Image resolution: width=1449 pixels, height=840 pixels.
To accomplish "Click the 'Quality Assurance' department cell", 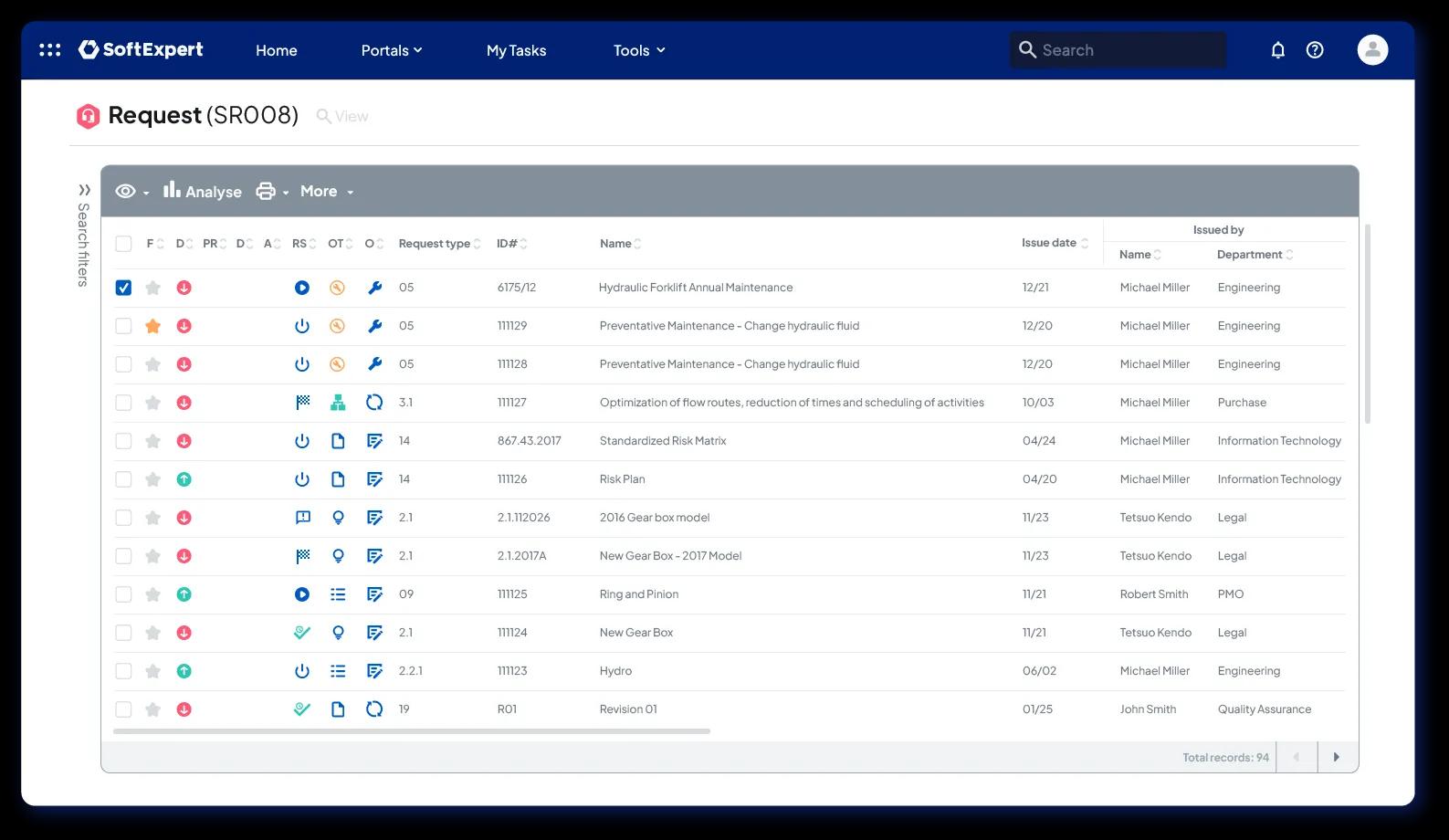I will (x=1264, y=709).
